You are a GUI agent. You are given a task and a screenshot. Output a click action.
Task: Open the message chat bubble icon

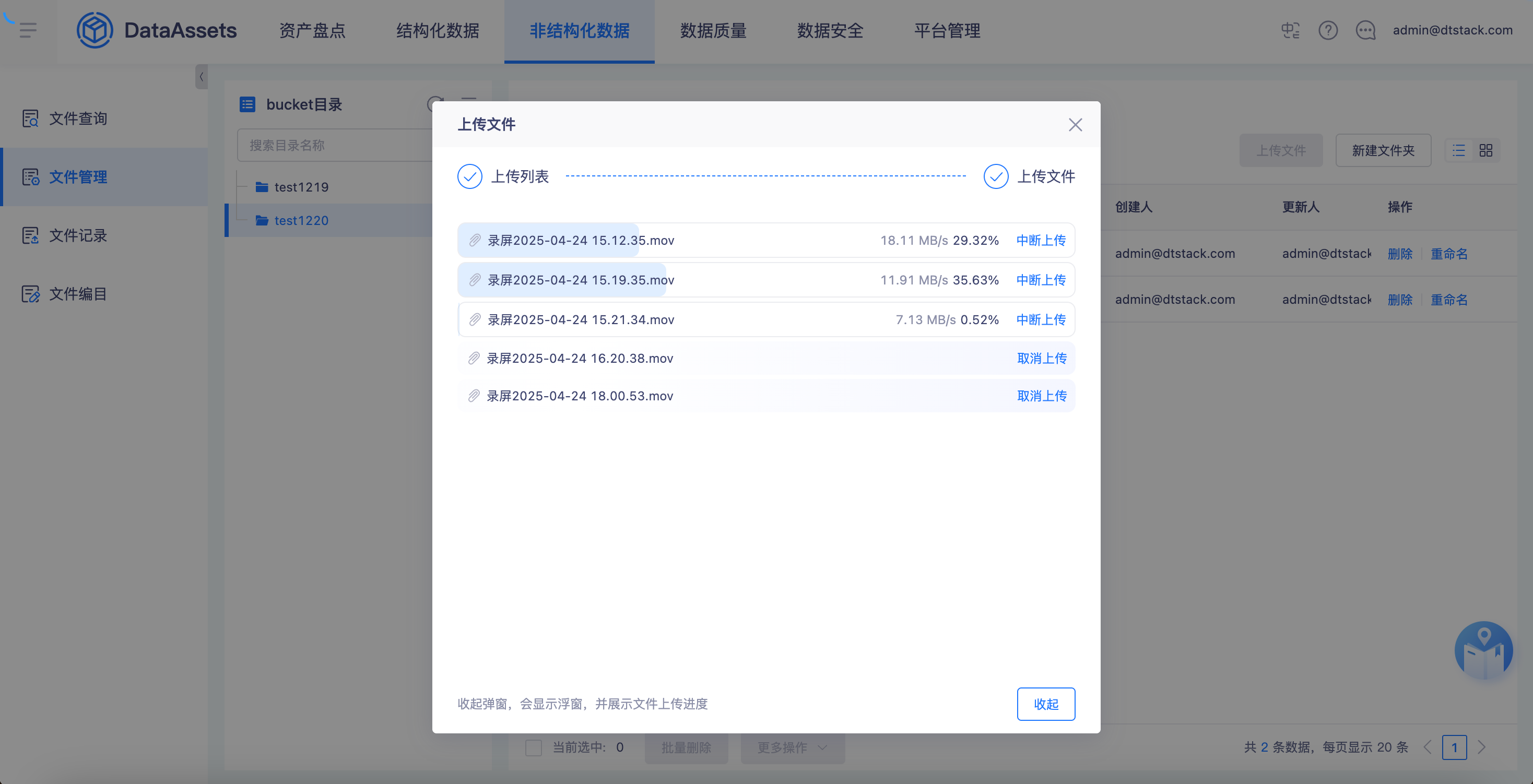point(1365,30)
